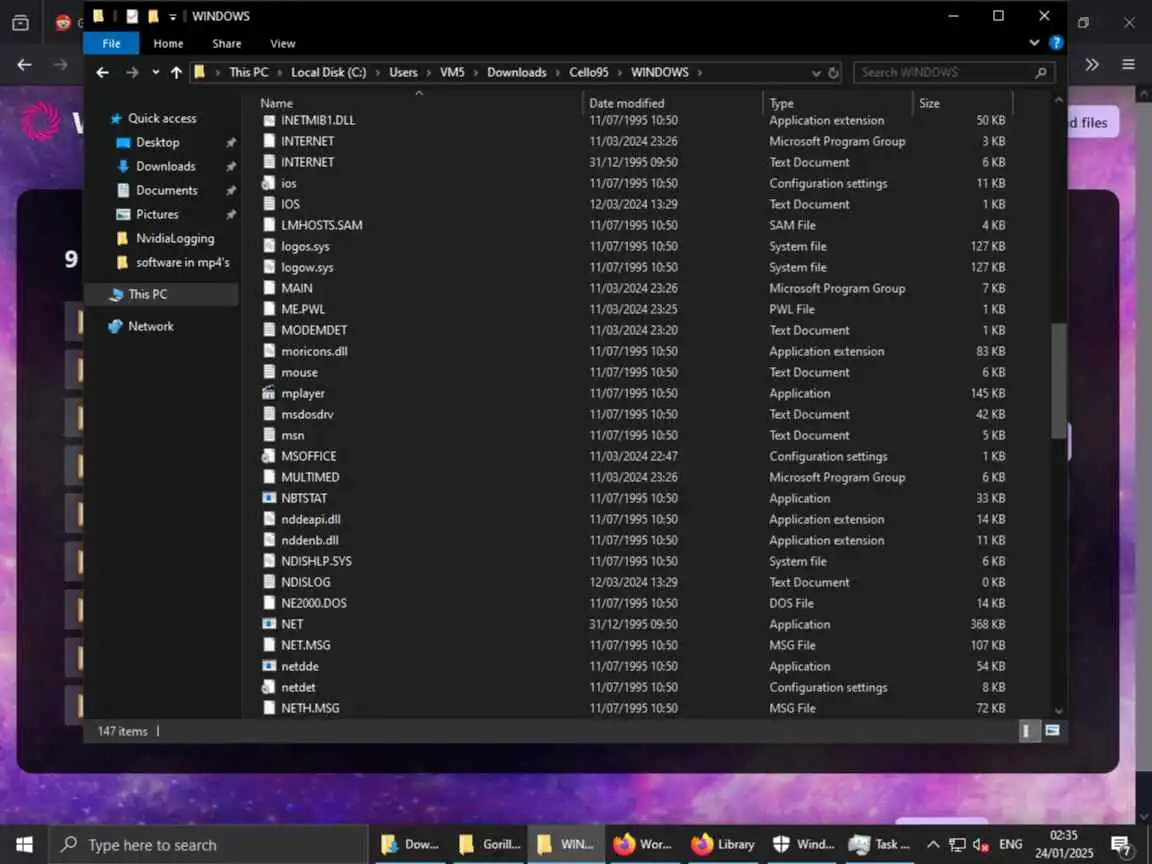Select the LMHOSTS.SAM file

point(322,225)
